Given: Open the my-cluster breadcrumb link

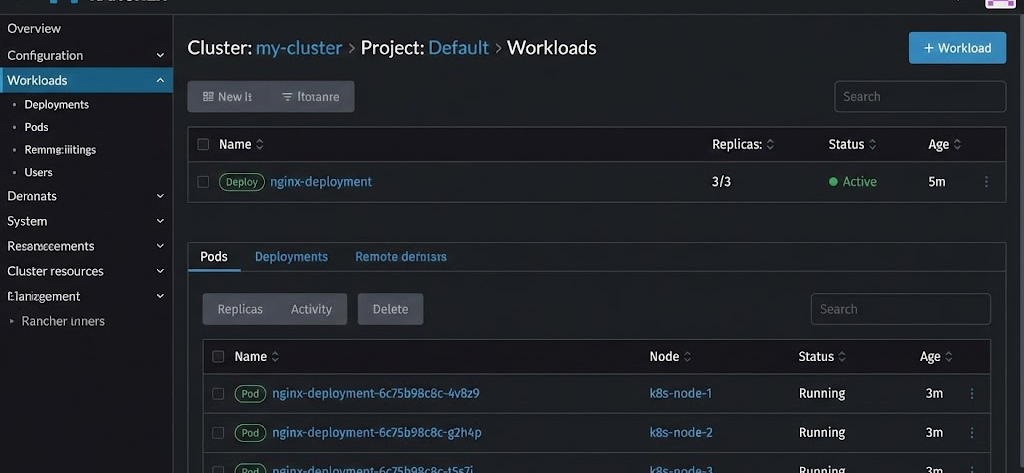Looking at the screenshot, I should coord(299,47).
